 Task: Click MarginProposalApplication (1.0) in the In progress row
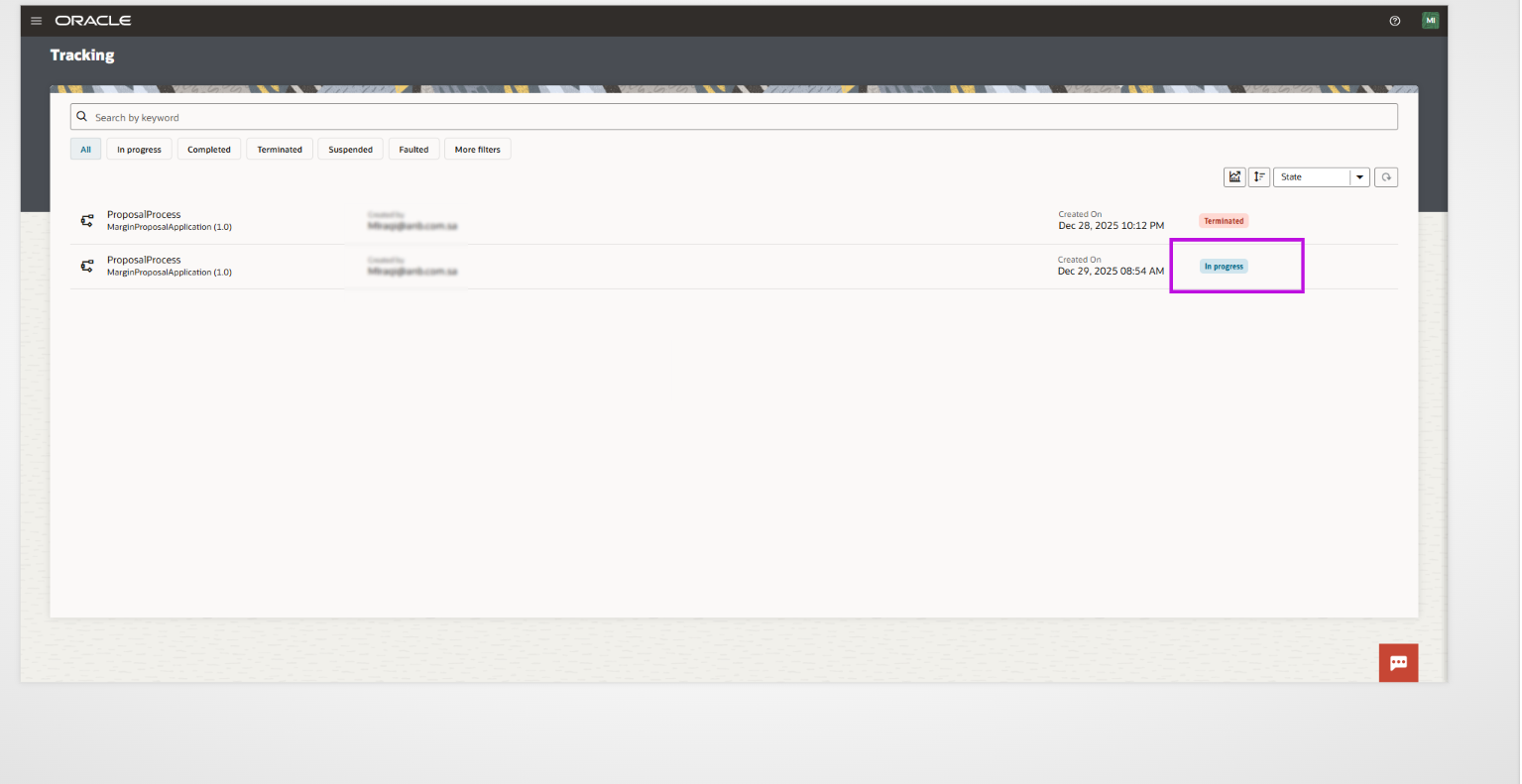[170, 273]
